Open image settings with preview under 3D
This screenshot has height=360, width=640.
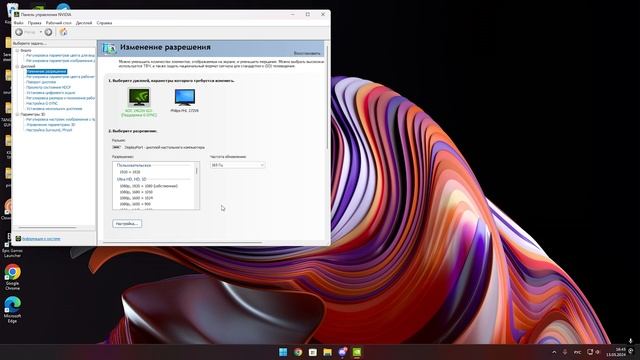[x=60, y=119]
